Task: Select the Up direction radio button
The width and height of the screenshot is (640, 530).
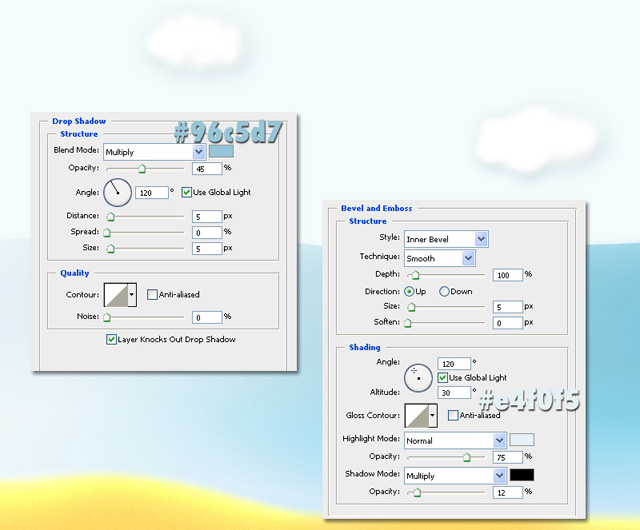Action: coord(409,292)
